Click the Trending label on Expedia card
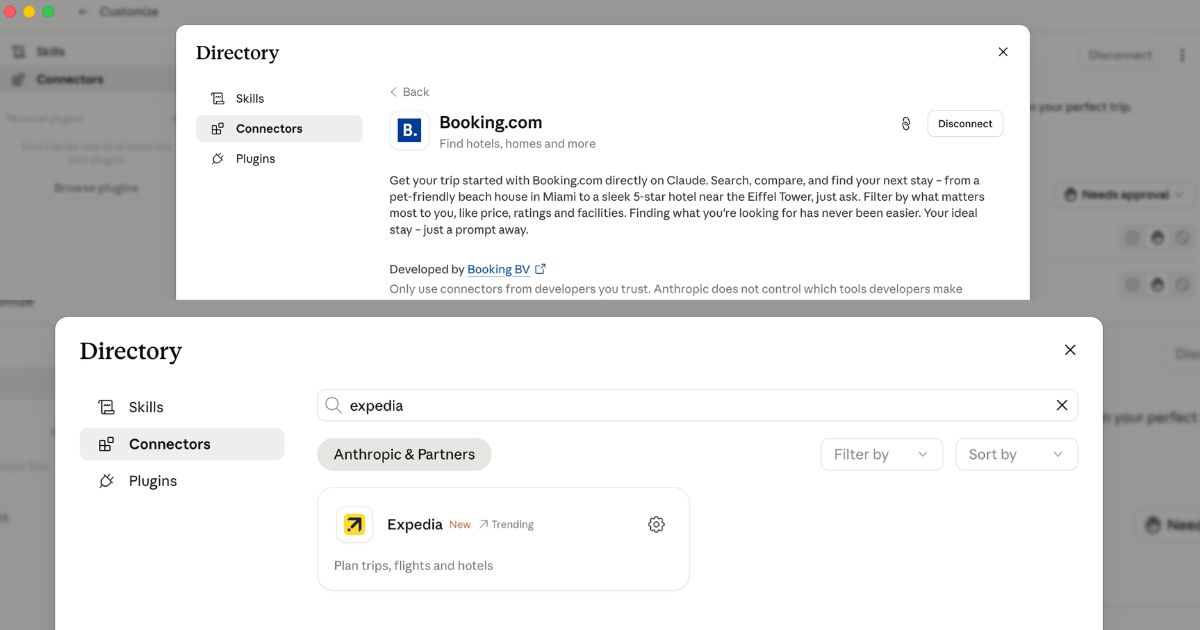Viewport: 1200px width, 630px height. 506,524
